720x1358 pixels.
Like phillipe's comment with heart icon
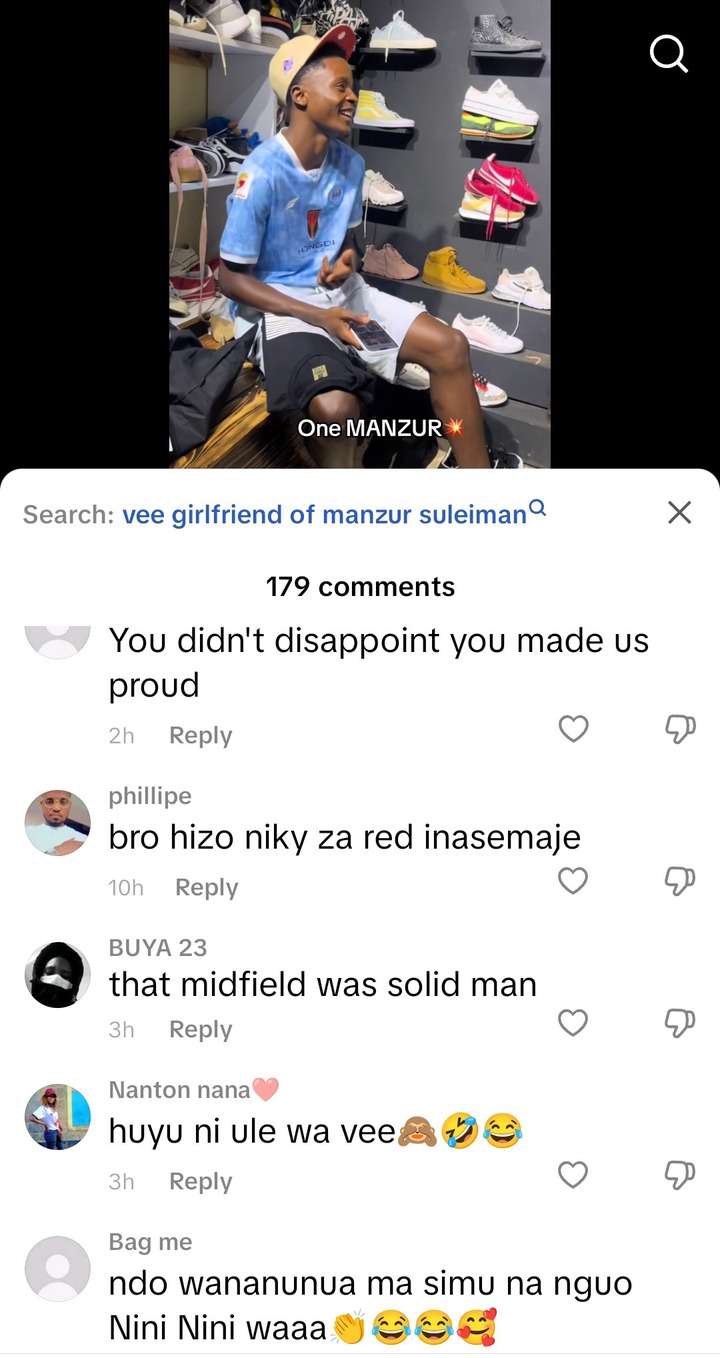[x=573, y=881]
